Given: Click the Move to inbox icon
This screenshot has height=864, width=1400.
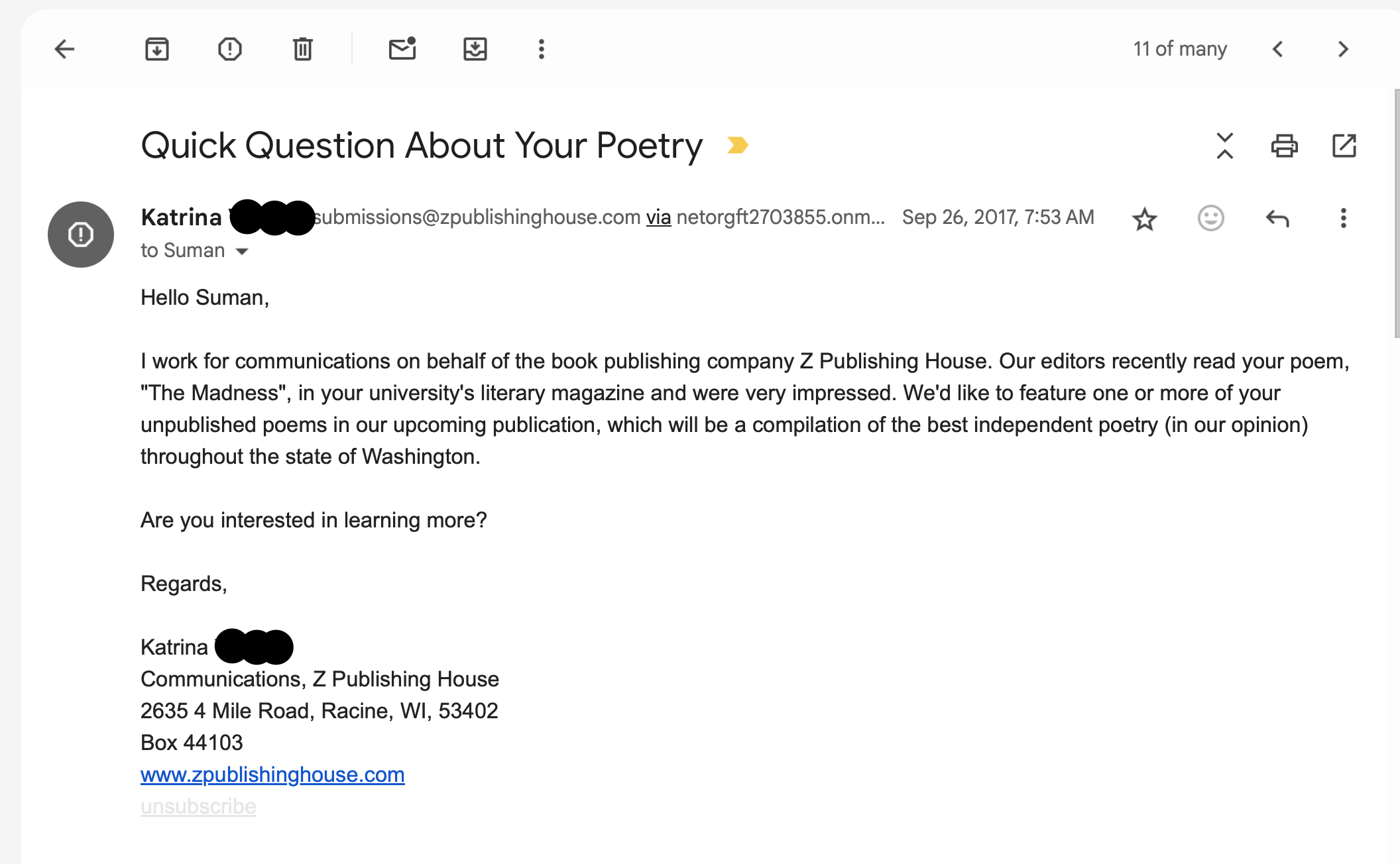Looking at the screenshot, I should (475, 49).
